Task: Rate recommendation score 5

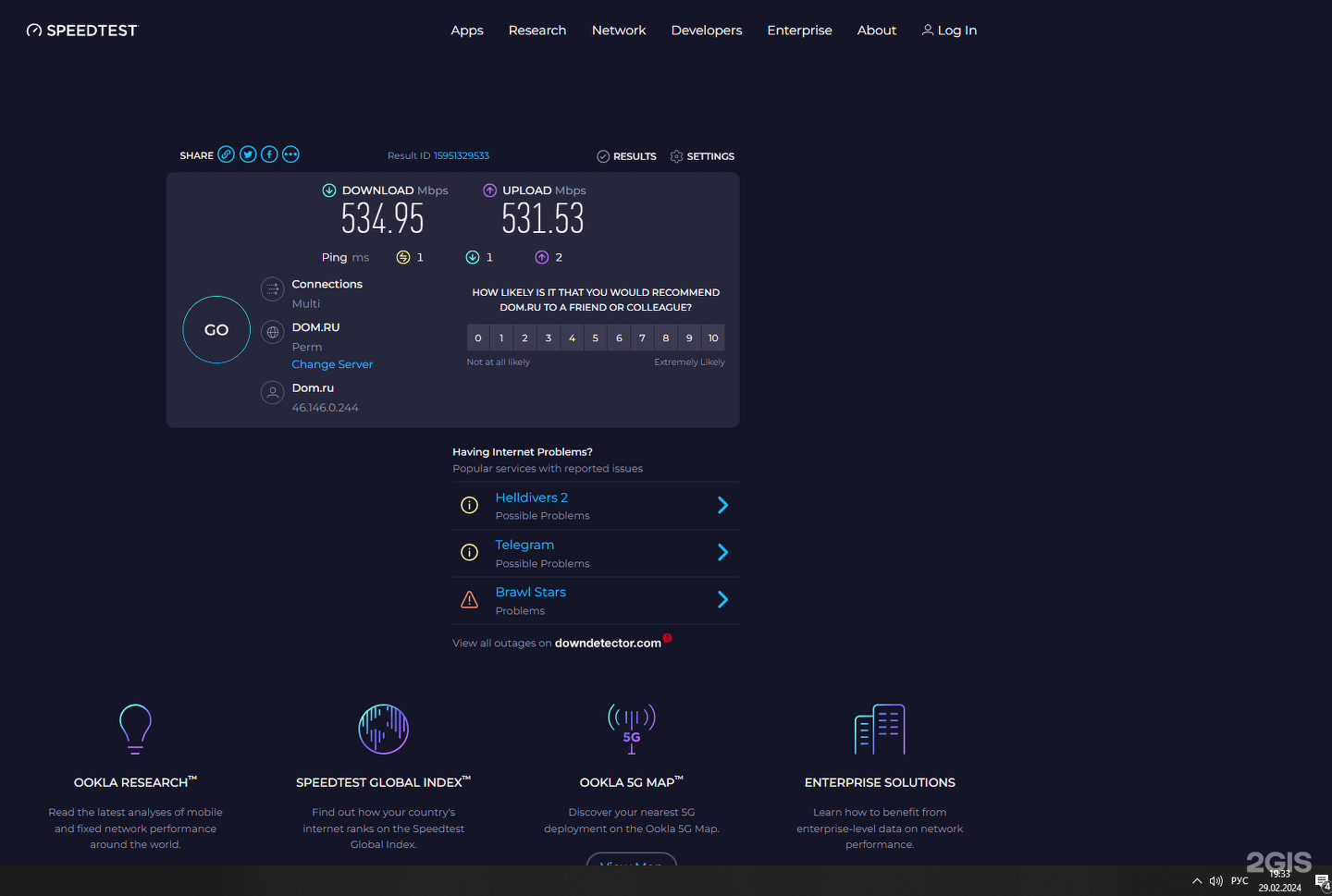Action: [x=596, y=338]
